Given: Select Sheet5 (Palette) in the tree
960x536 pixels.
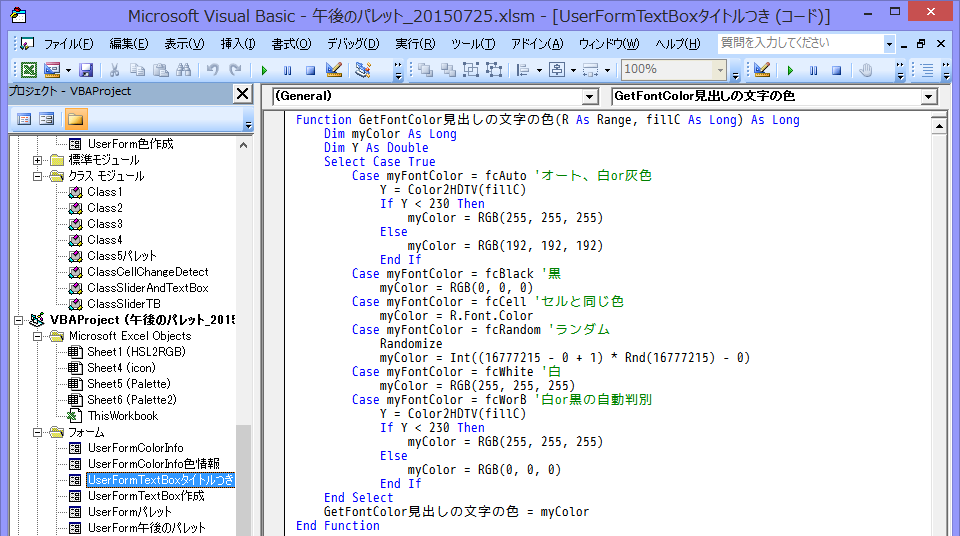Looking at the screenshot, I should click(x=129, y=383).
